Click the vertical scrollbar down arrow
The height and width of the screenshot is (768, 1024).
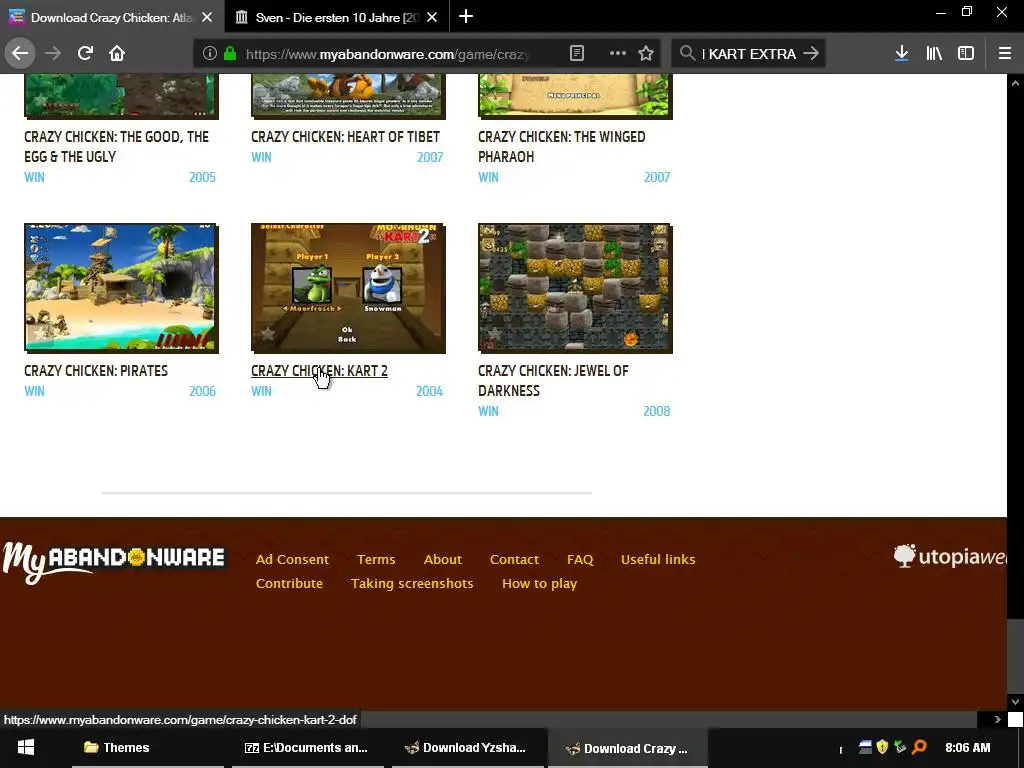pyautogui.click(x=1015, y=702)
